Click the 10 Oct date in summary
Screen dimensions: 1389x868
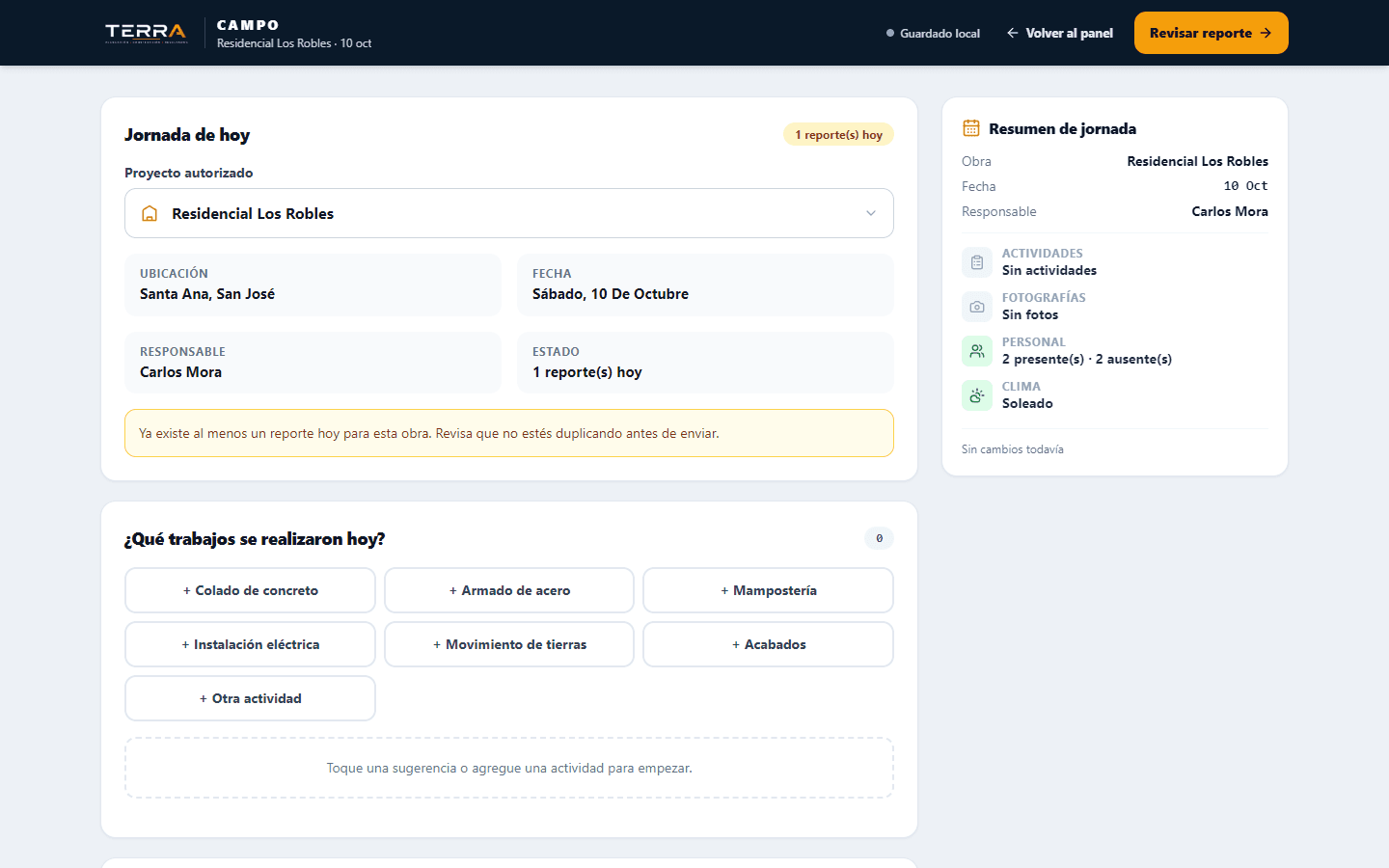tap(1246, 186)
